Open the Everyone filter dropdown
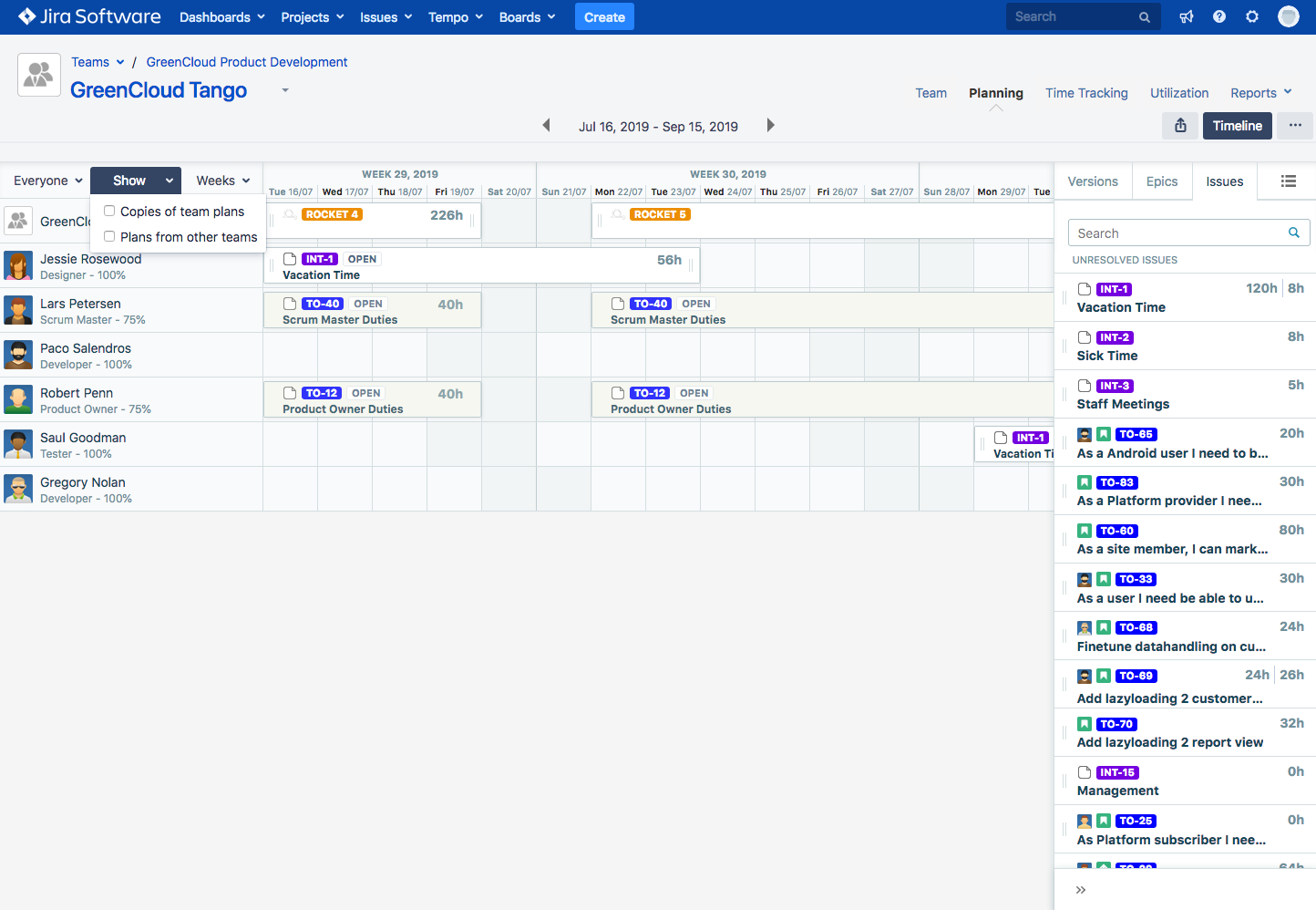This screenshot has height=910, width=1316. (44, 181)
